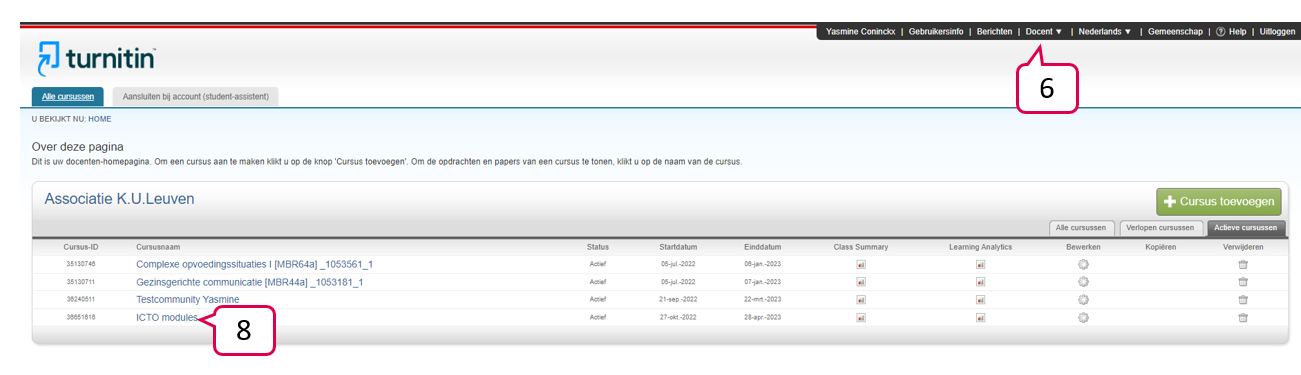
Task: Open course Complexe opvoedingssituaties I [MBR64a]
Action: [x=255, y=265]
